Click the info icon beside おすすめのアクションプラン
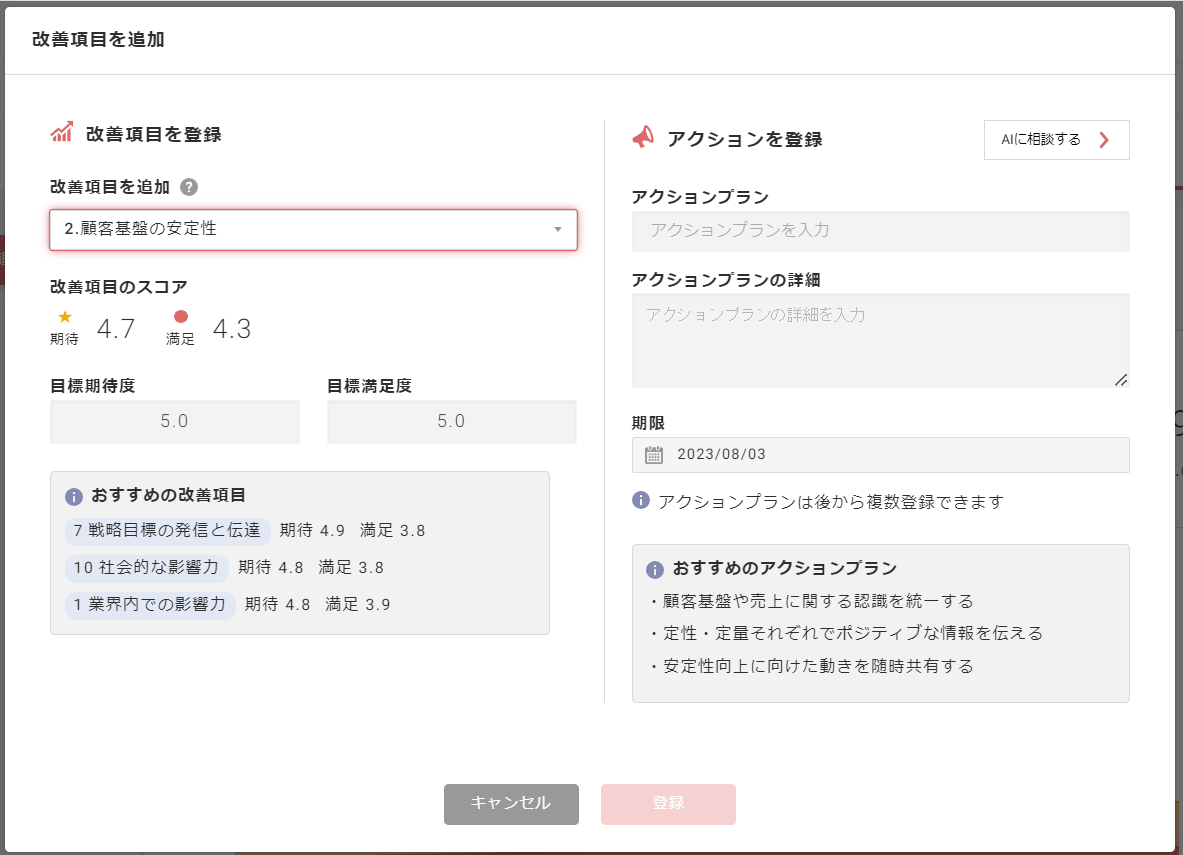This screenshot has width=1183, height=855. pyautogui.click(x=655, y=569)
